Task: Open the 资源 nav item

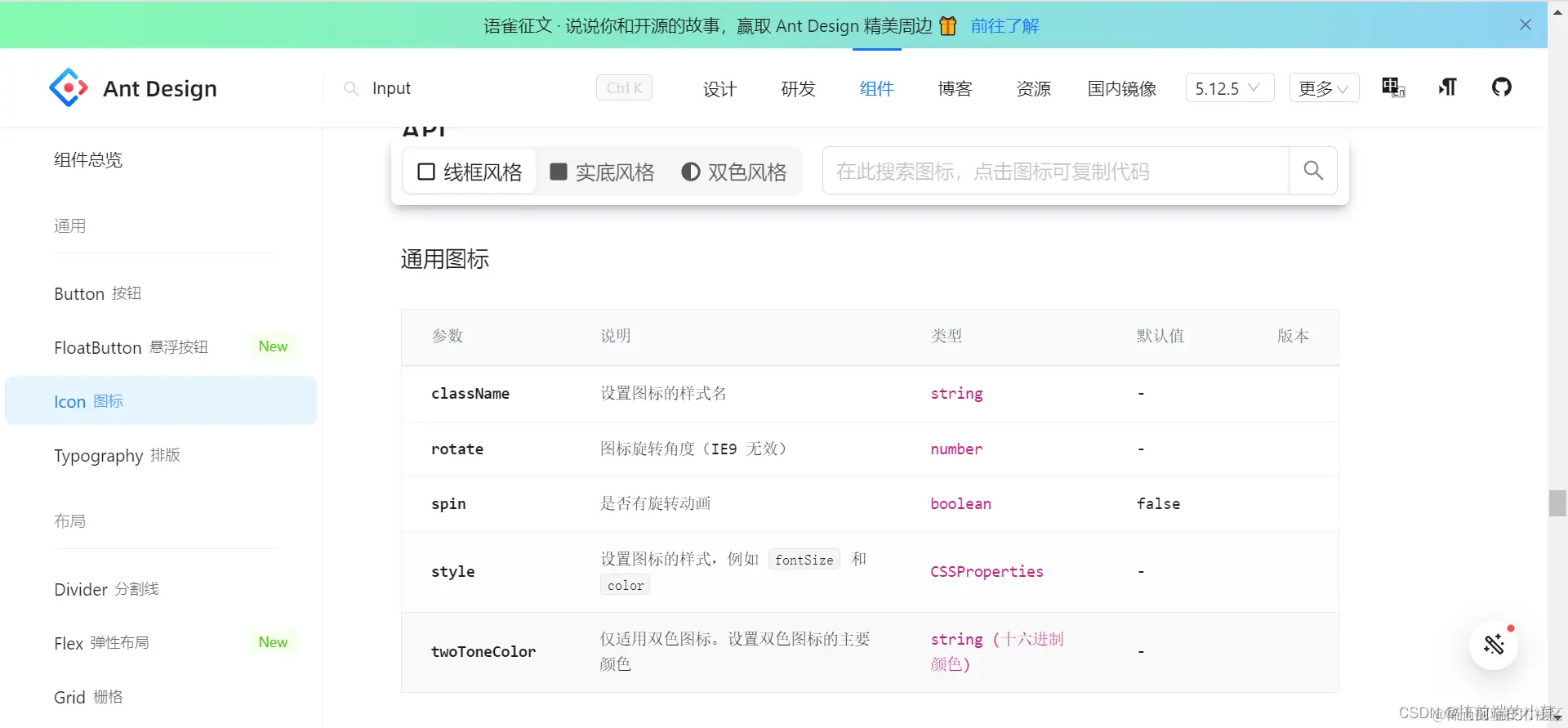Action: (1033, 88)
